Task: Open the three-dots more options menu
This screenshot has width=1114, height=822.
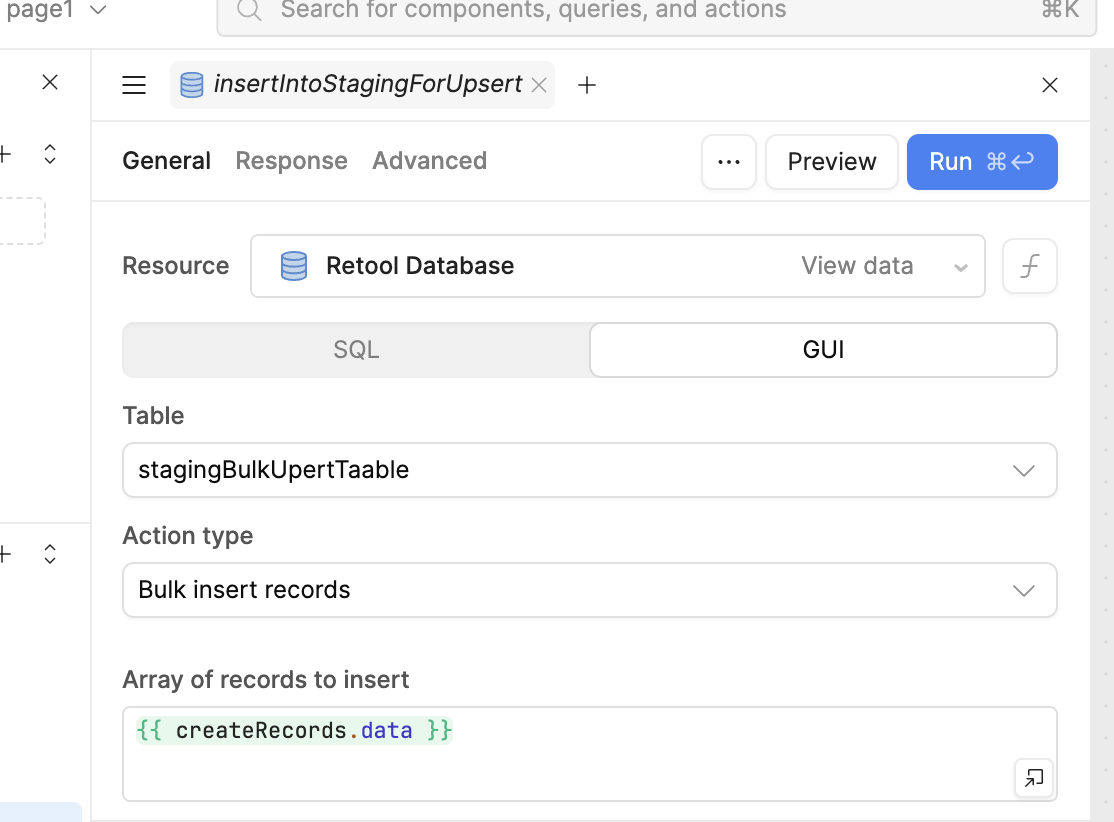Action: [x=729, y=162]
